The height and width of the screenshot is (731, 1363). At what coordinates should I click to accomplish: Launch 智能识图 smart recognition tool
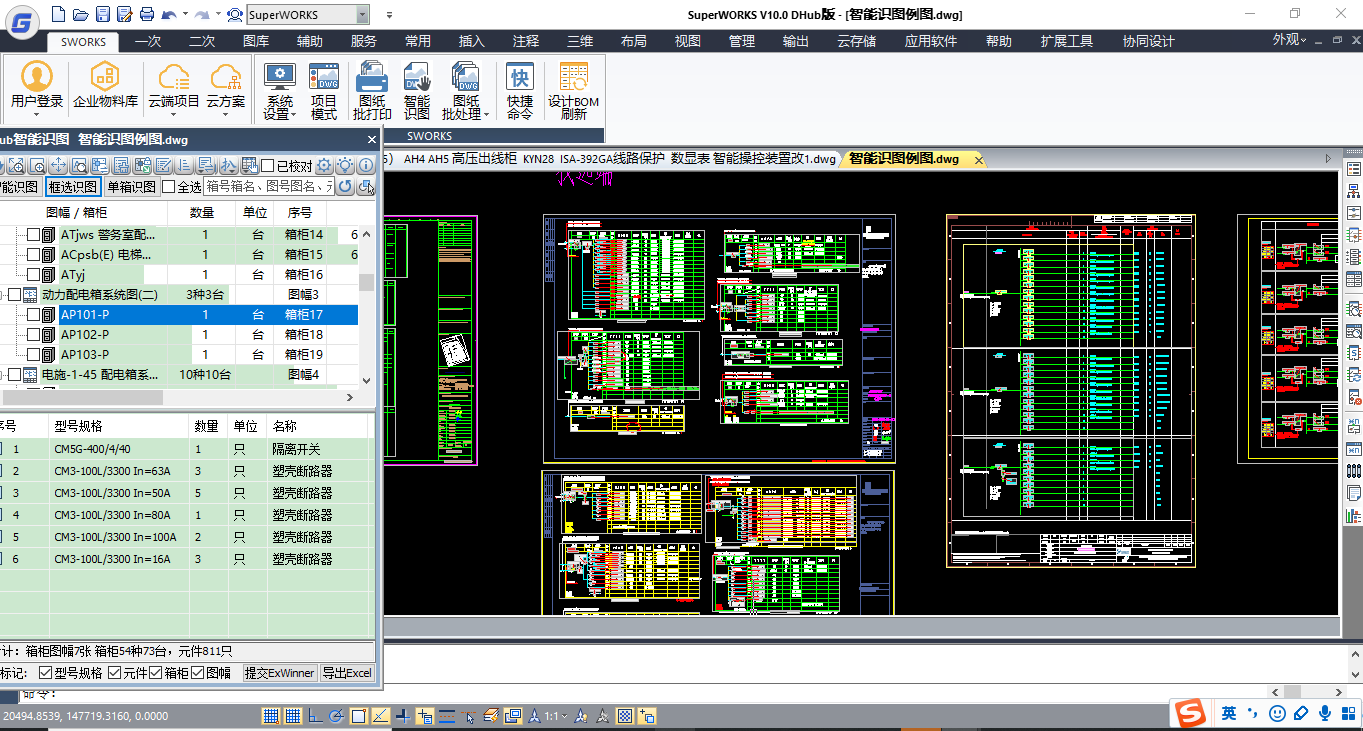[417, 91]
